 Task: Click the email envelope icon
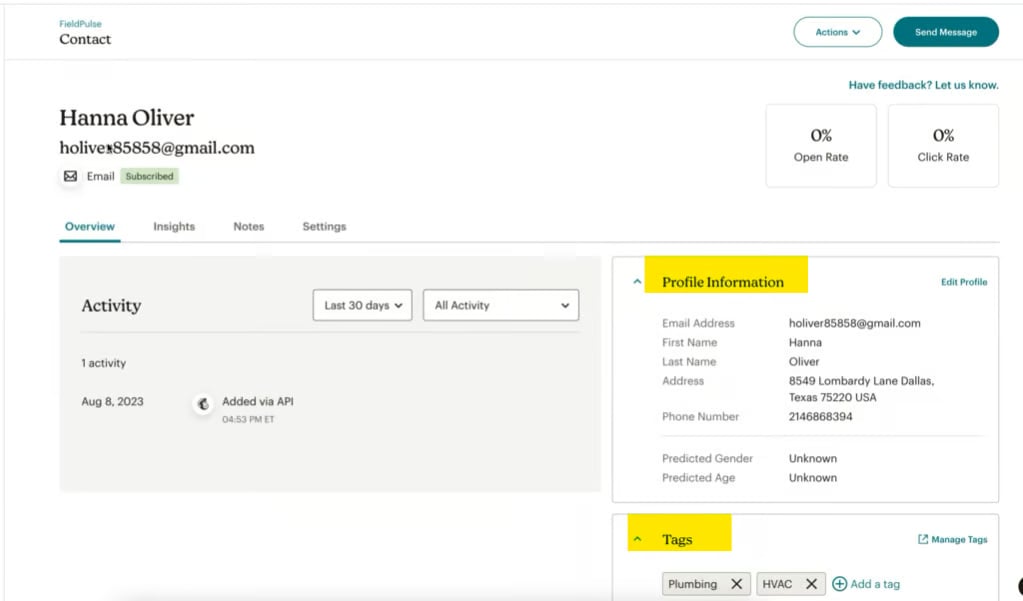[70, 176]
